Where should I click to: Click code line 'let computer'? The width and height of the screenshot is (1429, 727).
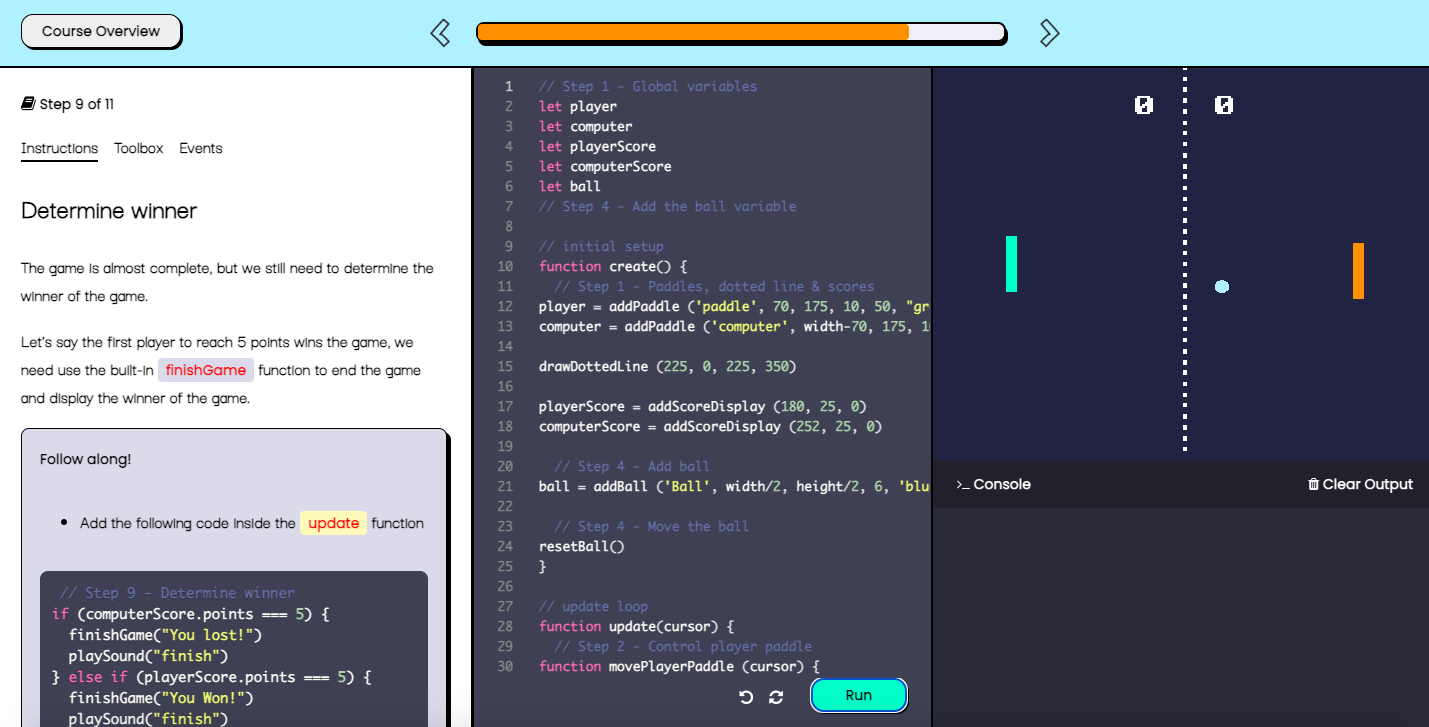tap(586, 126)
